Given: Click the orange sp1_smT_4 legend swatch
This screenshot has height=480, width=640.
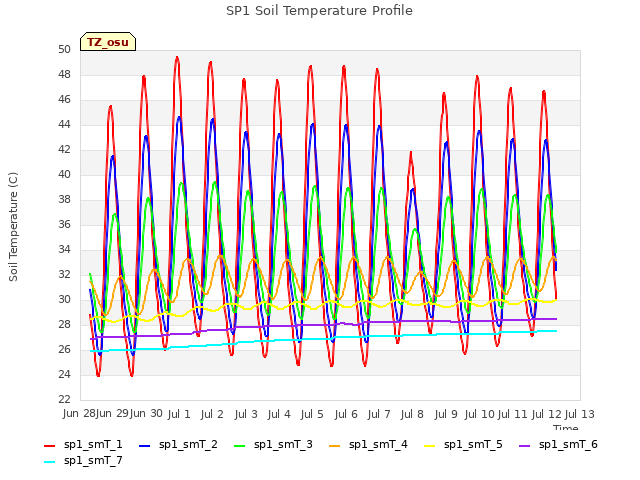Looking at the screenshot, I should (x=335, y=446).
